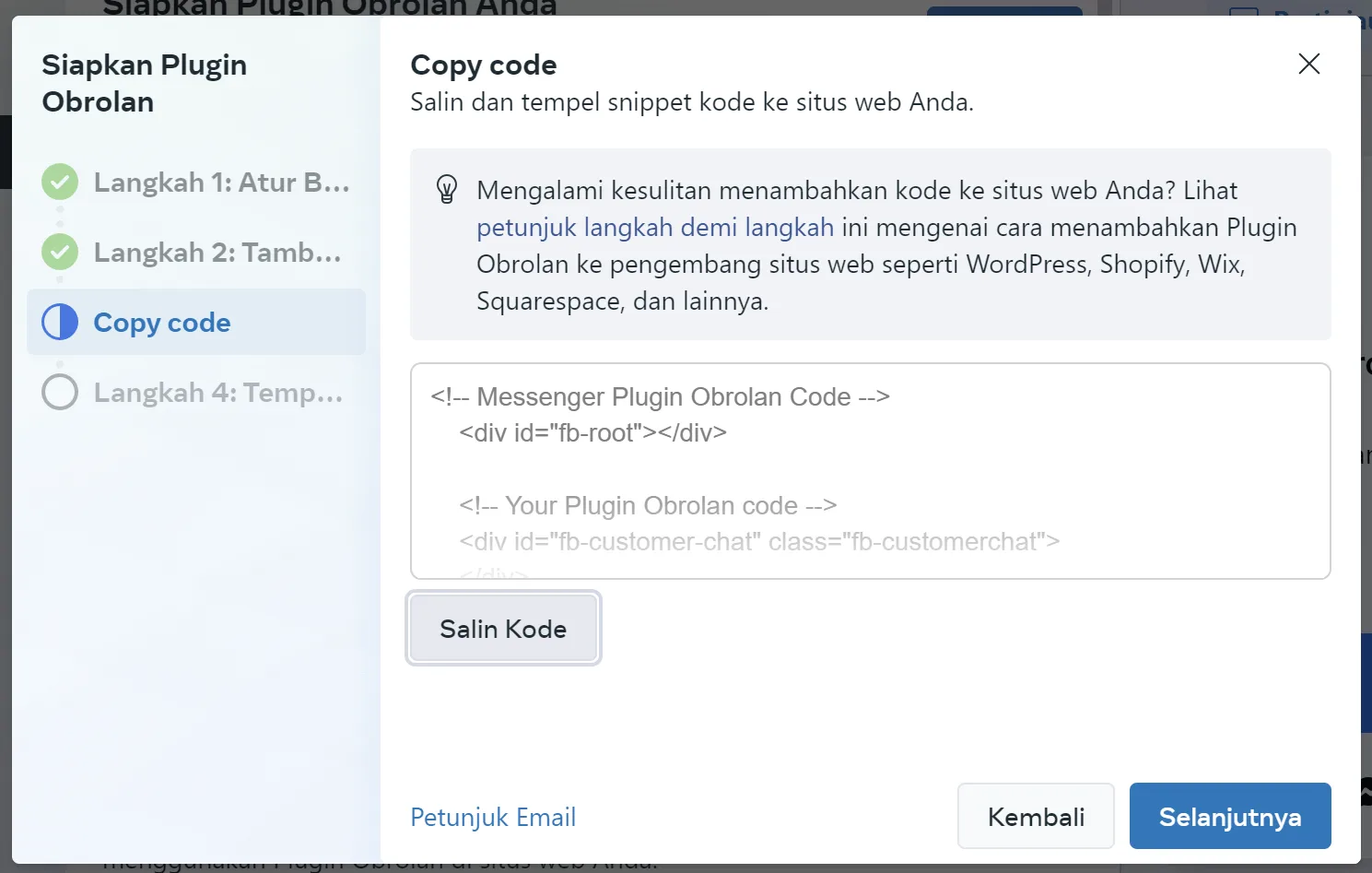
Task: Open the Langkah 1: Atur B… step
Action: (x=196, y=182)
